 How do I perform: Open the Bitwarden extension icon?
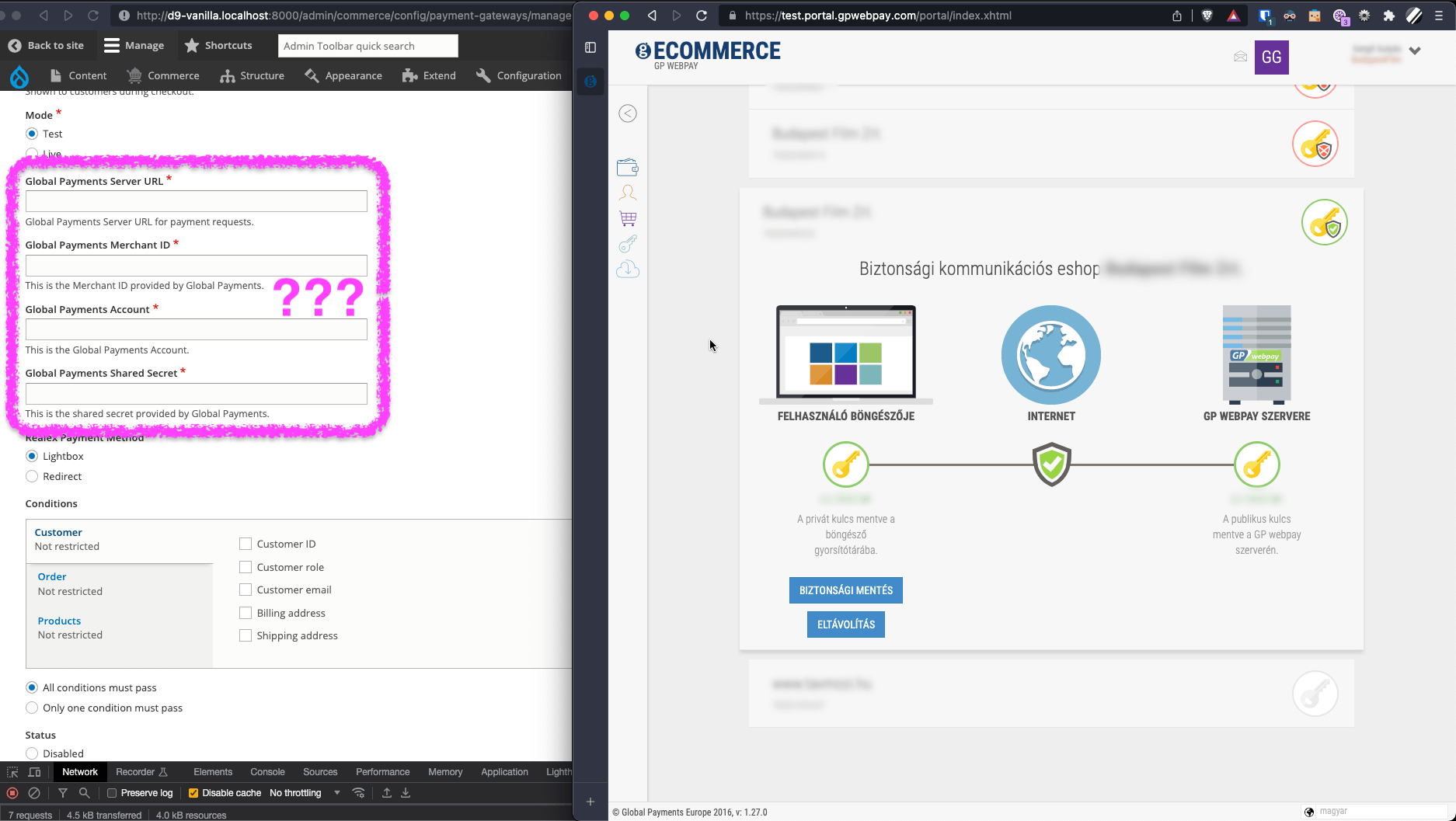coord(1265,16)
